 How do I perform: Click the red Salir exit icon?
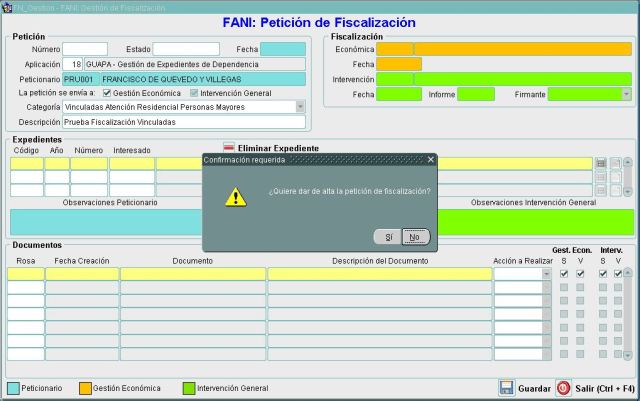coord(563,387)
